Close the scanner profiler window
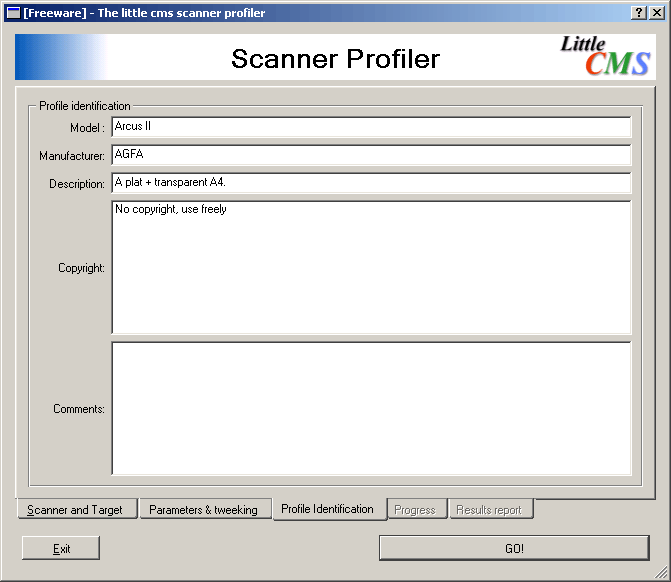 tap(656, 13)
